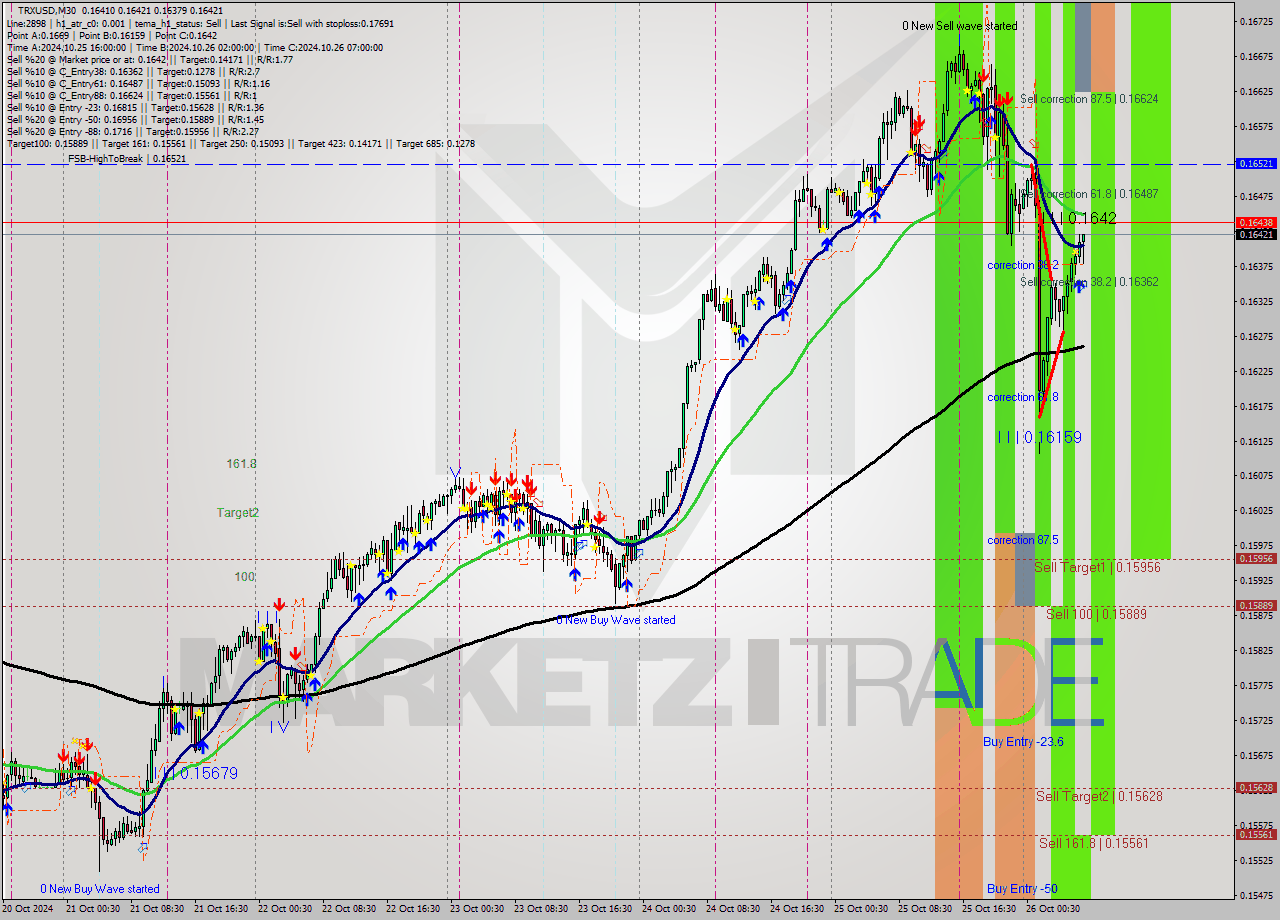Select 'Sell correction 87.5 | 0.16624' label

tap(1089, 99)
